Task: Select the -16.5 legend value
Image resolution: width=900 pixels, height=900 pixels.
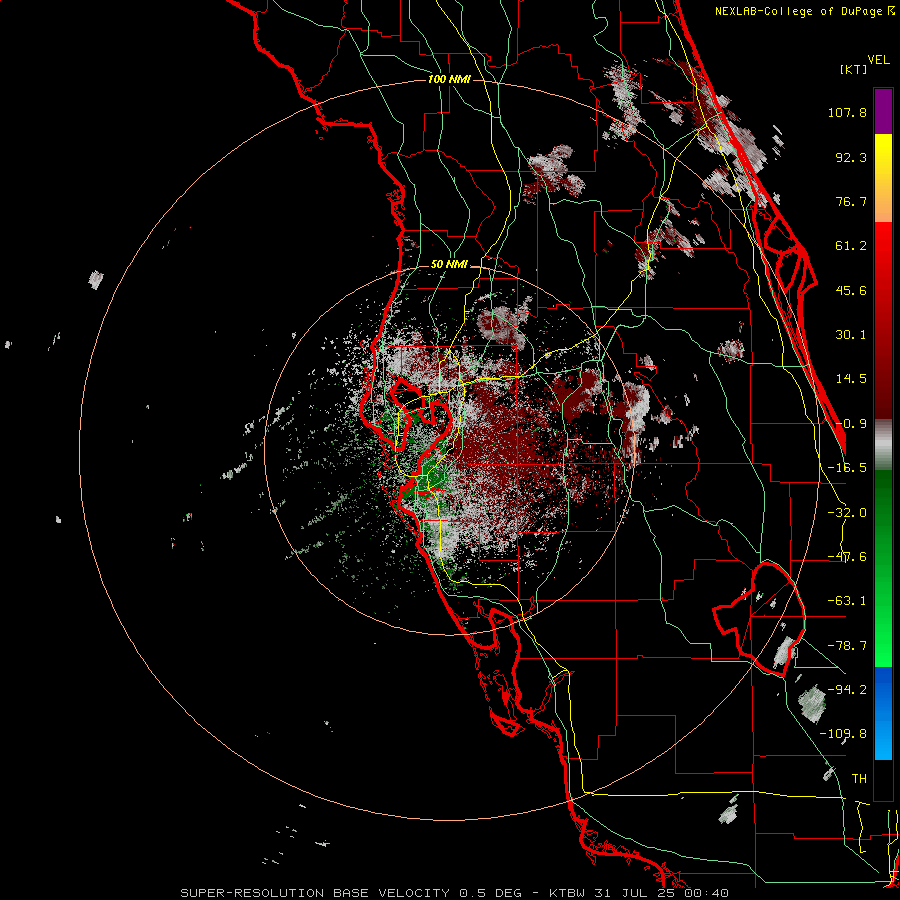Action: point(847,468)
